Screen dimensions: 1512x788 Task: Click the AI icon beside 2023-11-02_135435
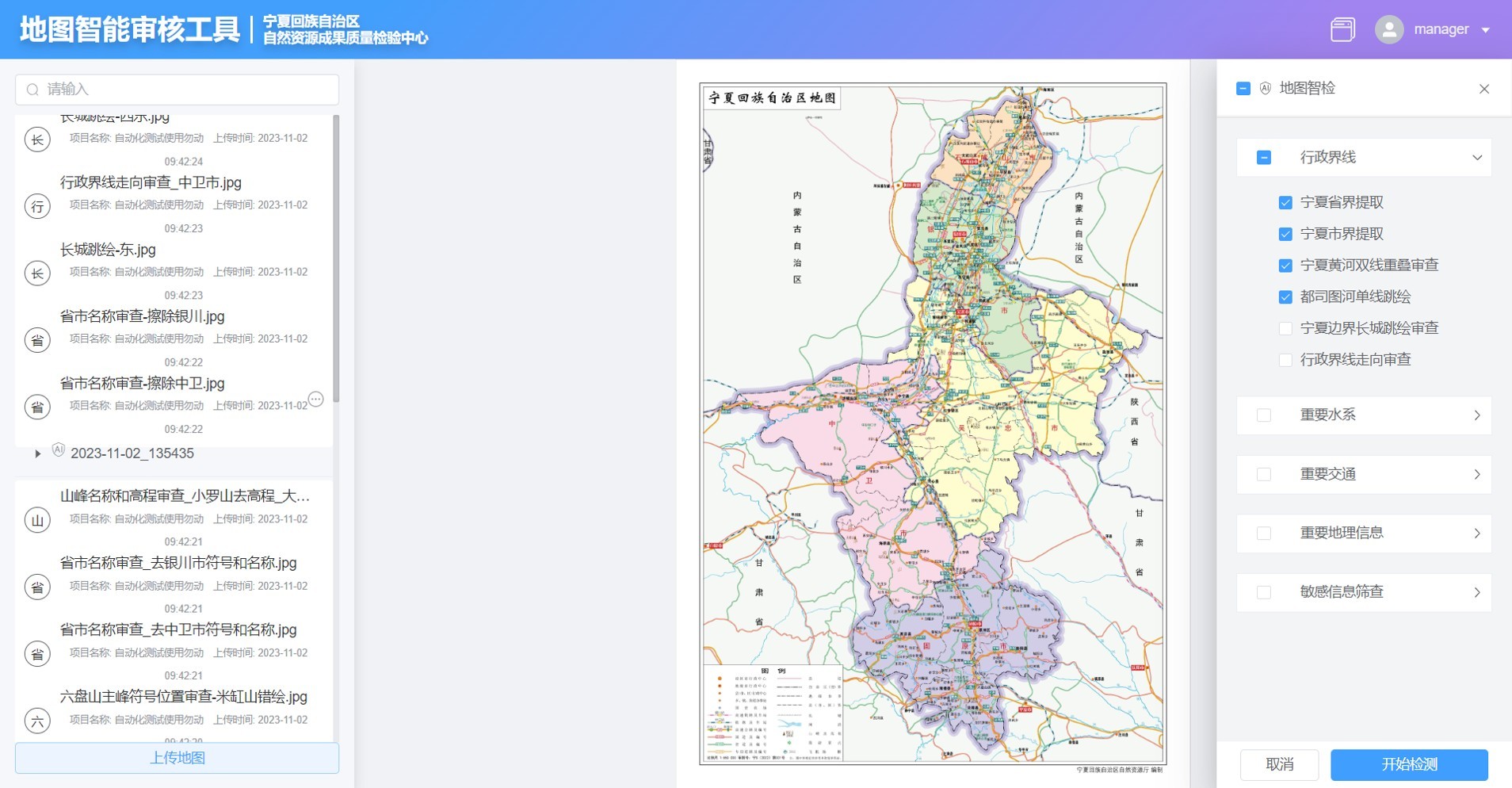pos(59,449)
